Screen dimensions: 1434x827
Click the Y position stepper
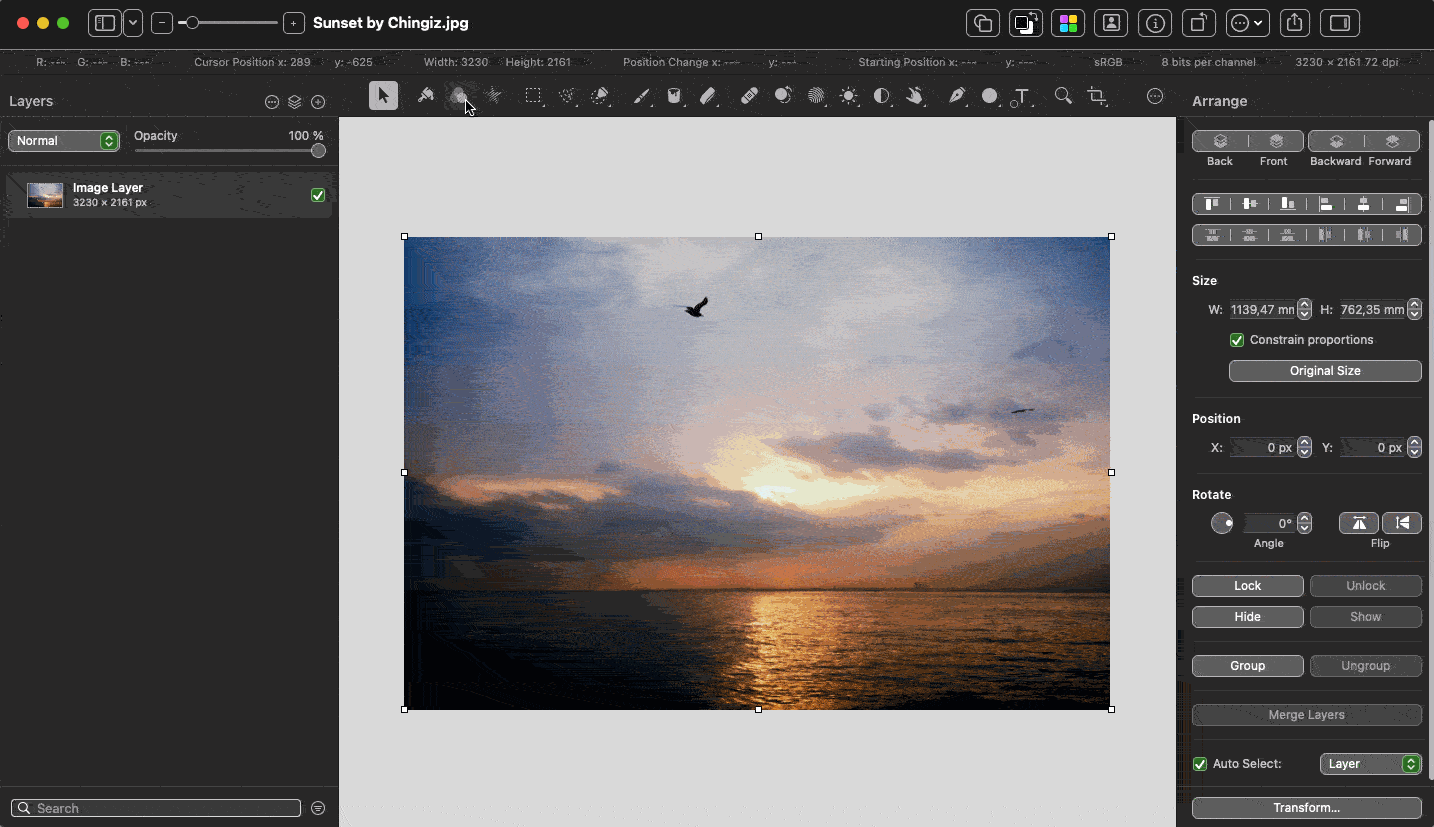pos(1414,448)
